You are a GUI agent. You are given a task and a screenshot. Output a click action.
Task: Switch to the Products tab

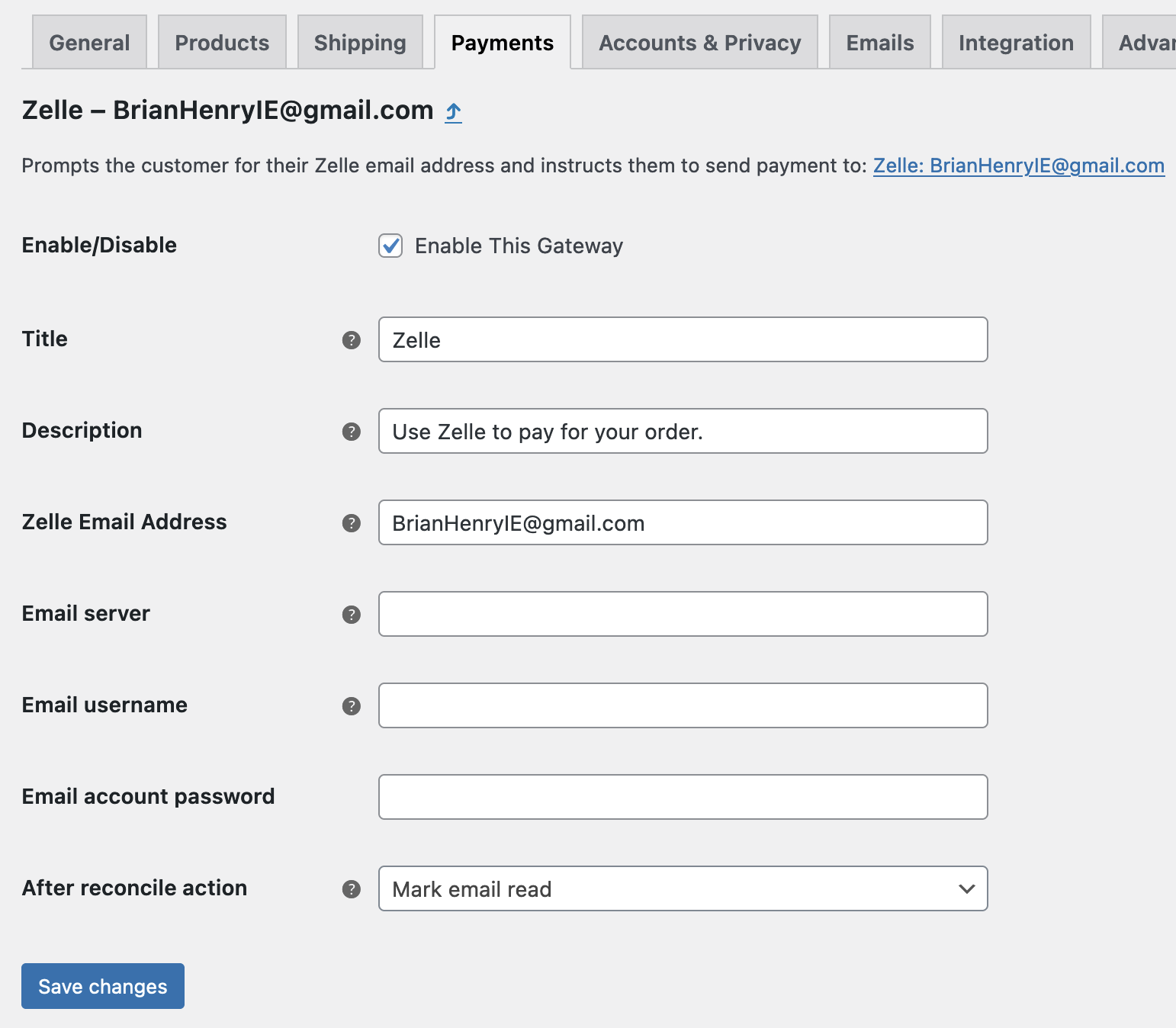(x=222, y=43)
